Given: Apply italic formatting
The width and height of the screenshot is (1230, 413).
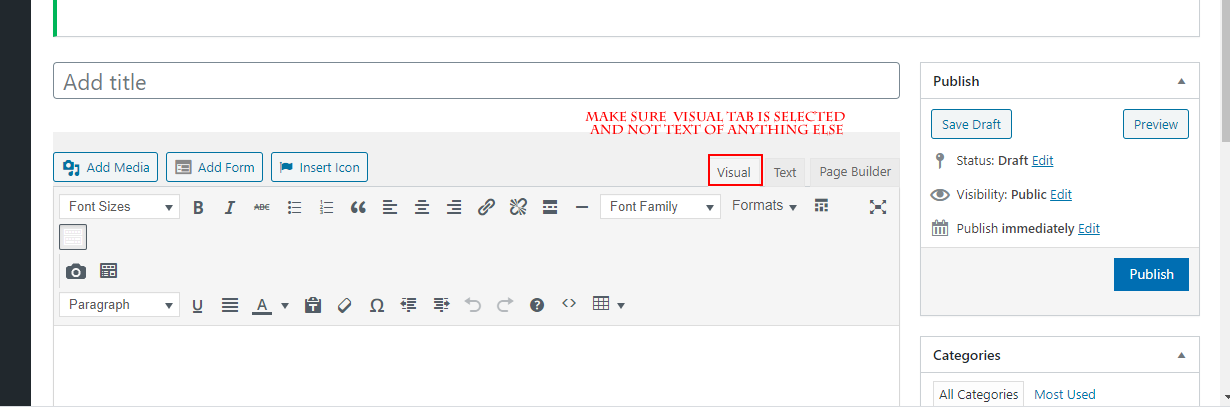Looking at the screenshot, I should pyautogui.click(x=229, y=207).
